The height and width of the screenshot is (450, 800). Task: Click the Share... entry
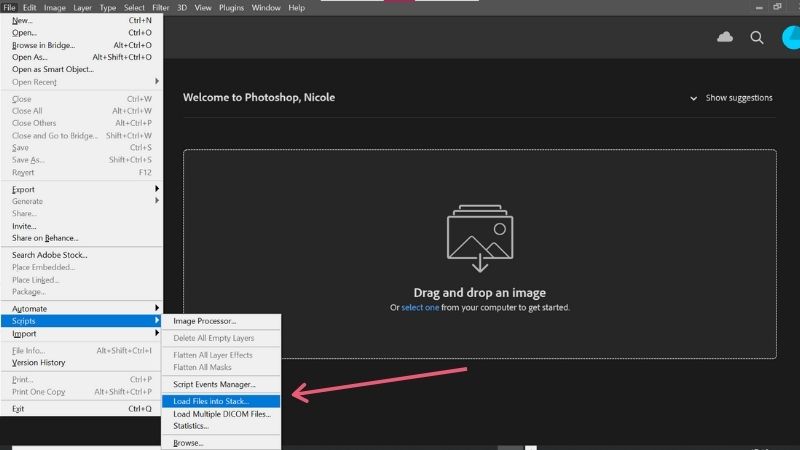point(82,214)
